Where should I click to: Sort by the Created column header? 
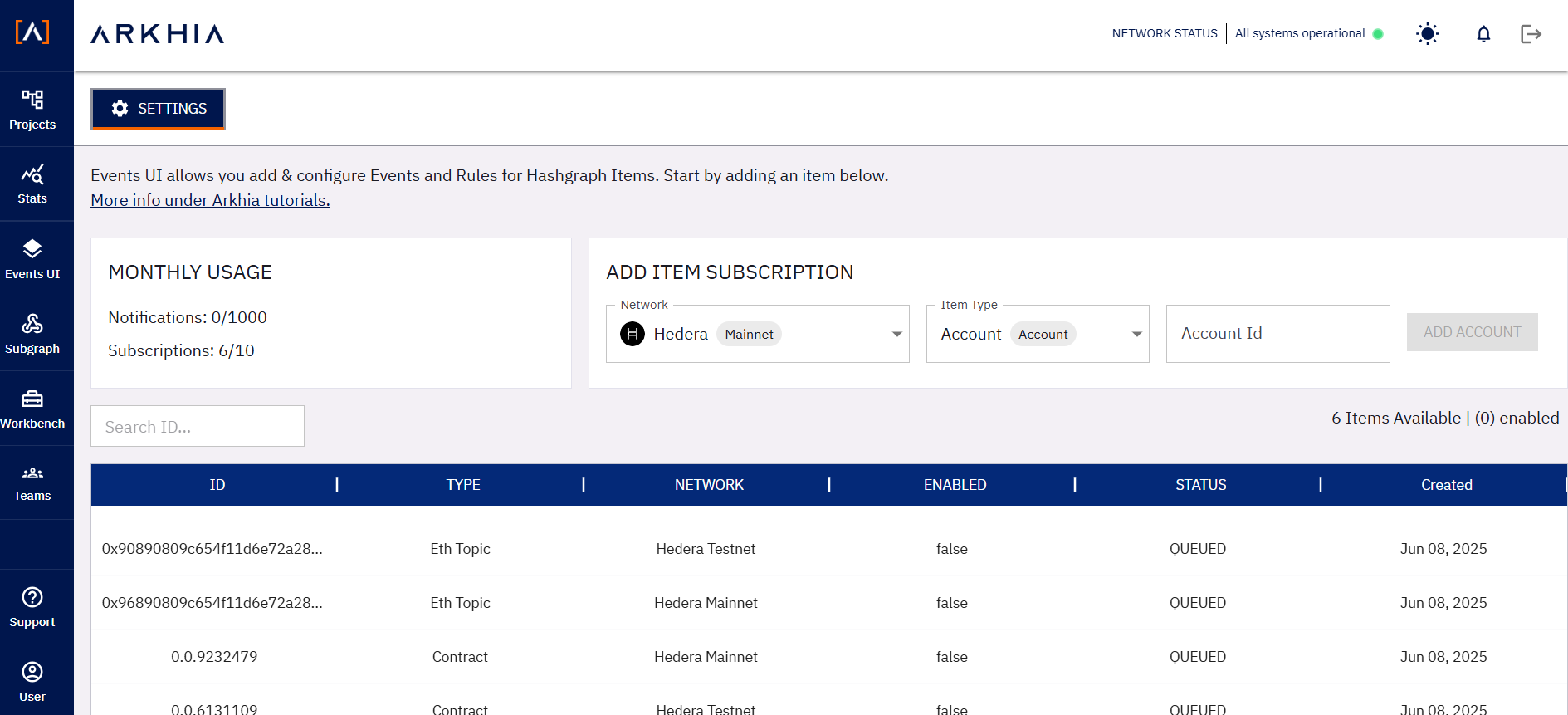(1446, 485)
